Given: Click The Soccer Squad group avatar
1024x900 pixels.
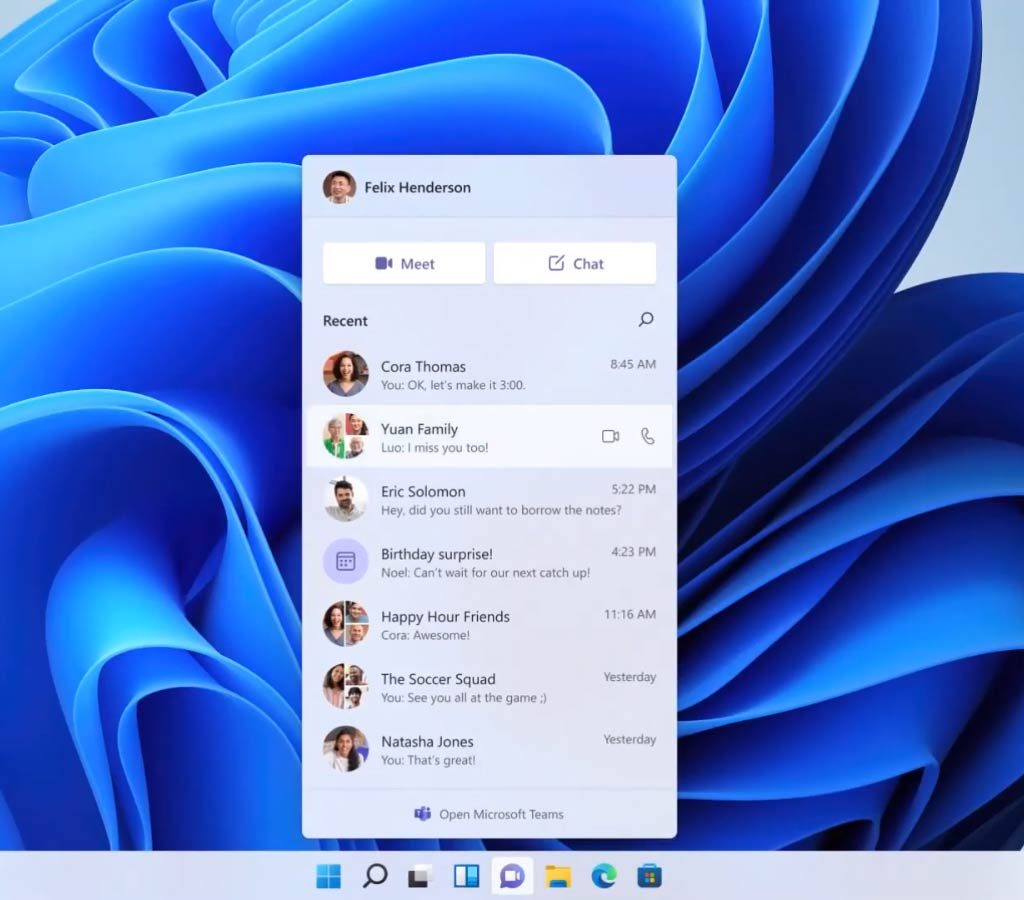Looking at the screenshot, I should coord(345,686).
